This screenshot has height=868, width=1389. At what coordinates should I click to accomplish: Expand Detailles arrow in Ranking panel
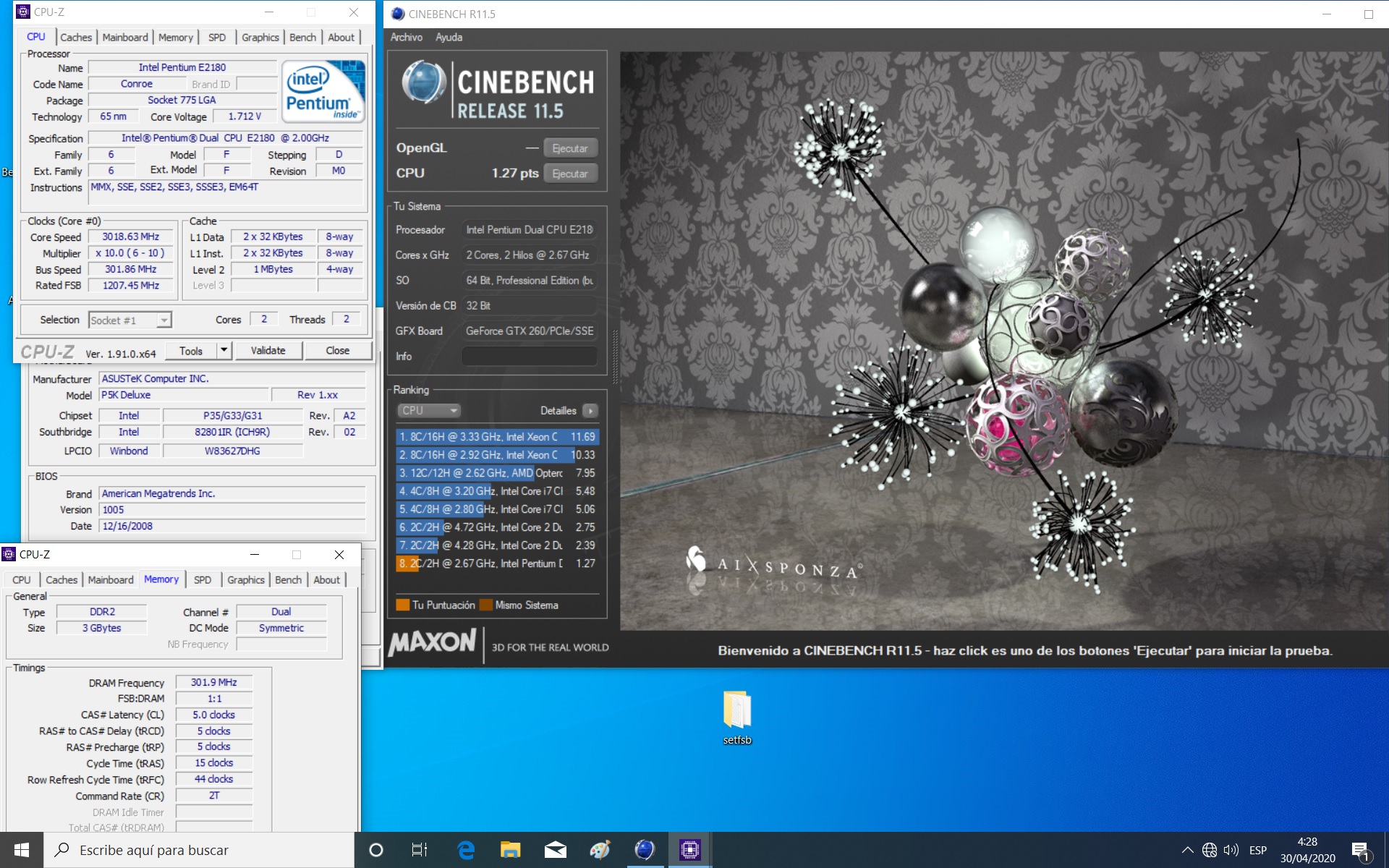tap(590, 411)
